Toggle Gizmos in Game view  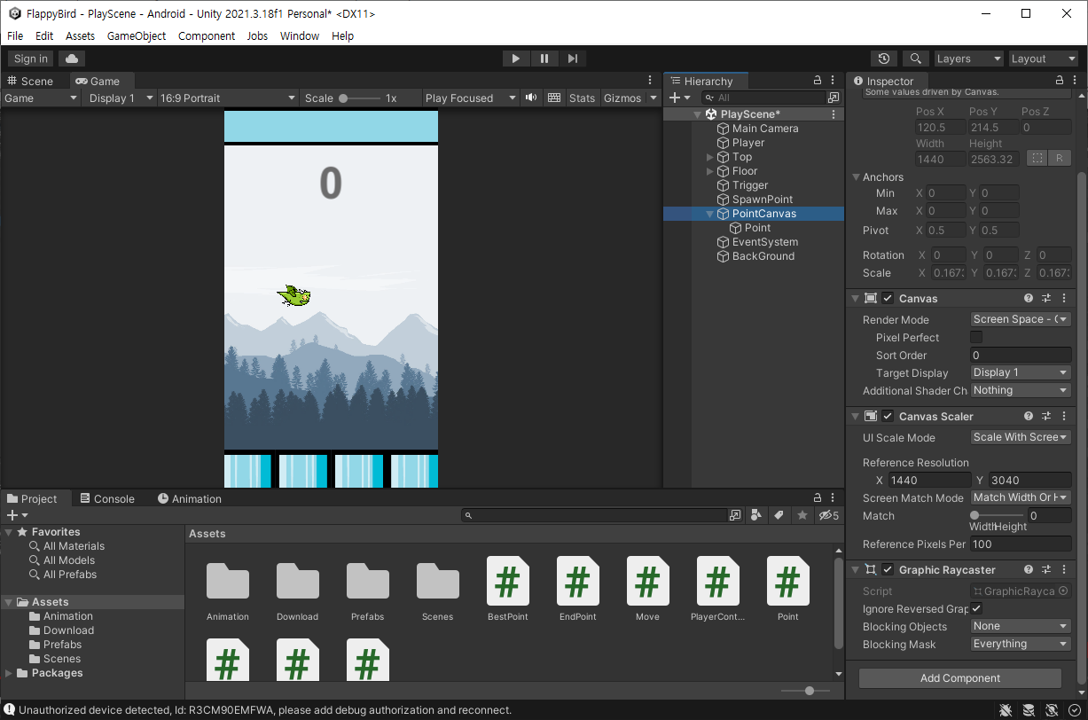point(622,98)
